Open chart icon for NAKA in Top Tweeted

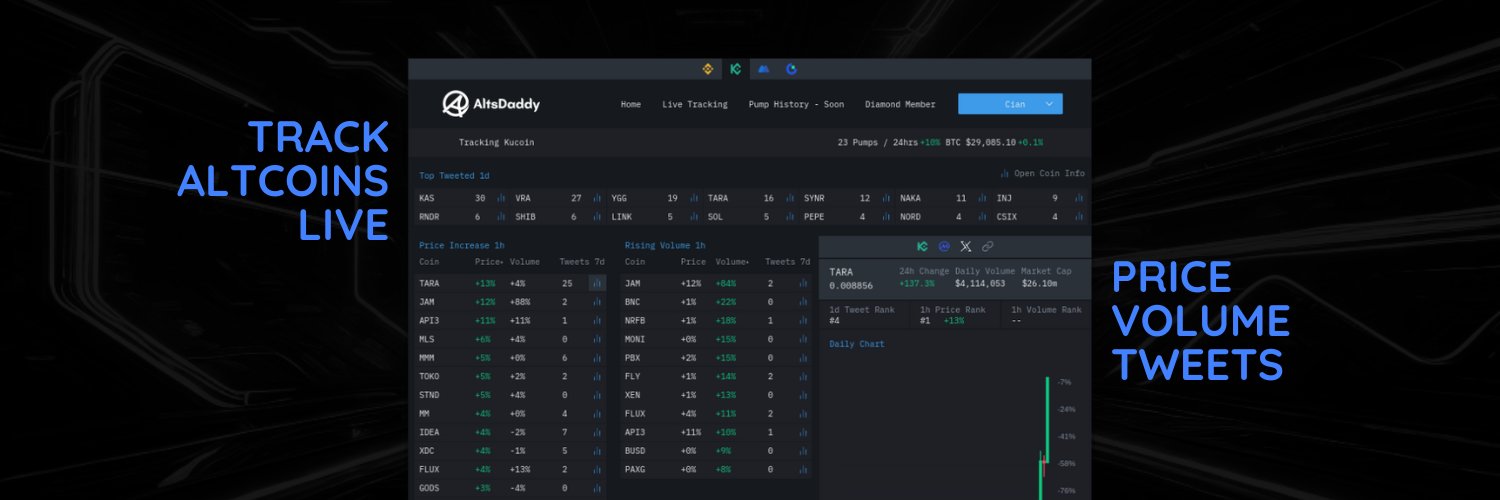pyautogui.click(x=981, y=198)
